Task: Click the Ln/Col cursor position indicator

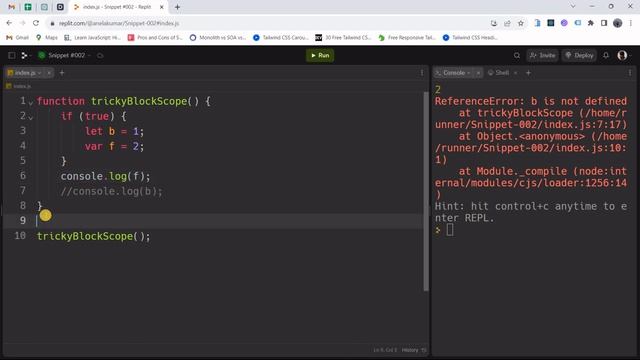Action: pyautogui.click(x=385, y=350)
